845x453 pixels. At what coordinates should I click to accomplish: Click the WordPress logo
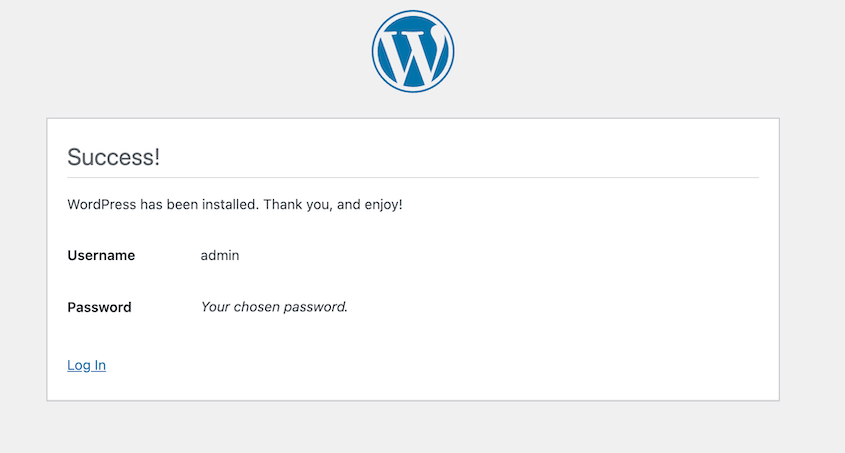pos(413,51)
